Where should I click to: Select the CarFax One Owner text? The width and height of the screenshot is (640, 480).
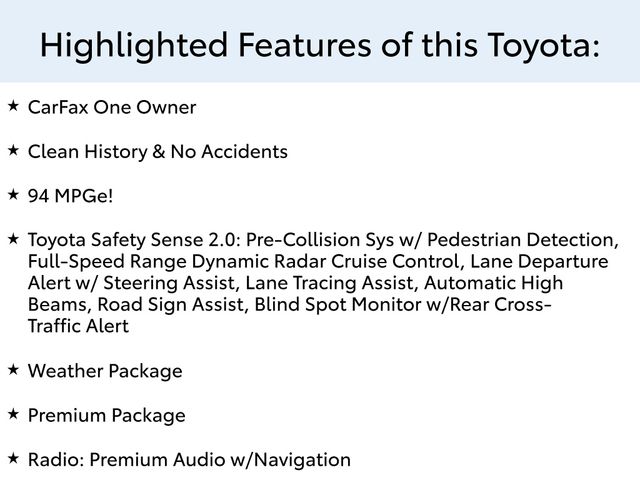pos(112,107)
